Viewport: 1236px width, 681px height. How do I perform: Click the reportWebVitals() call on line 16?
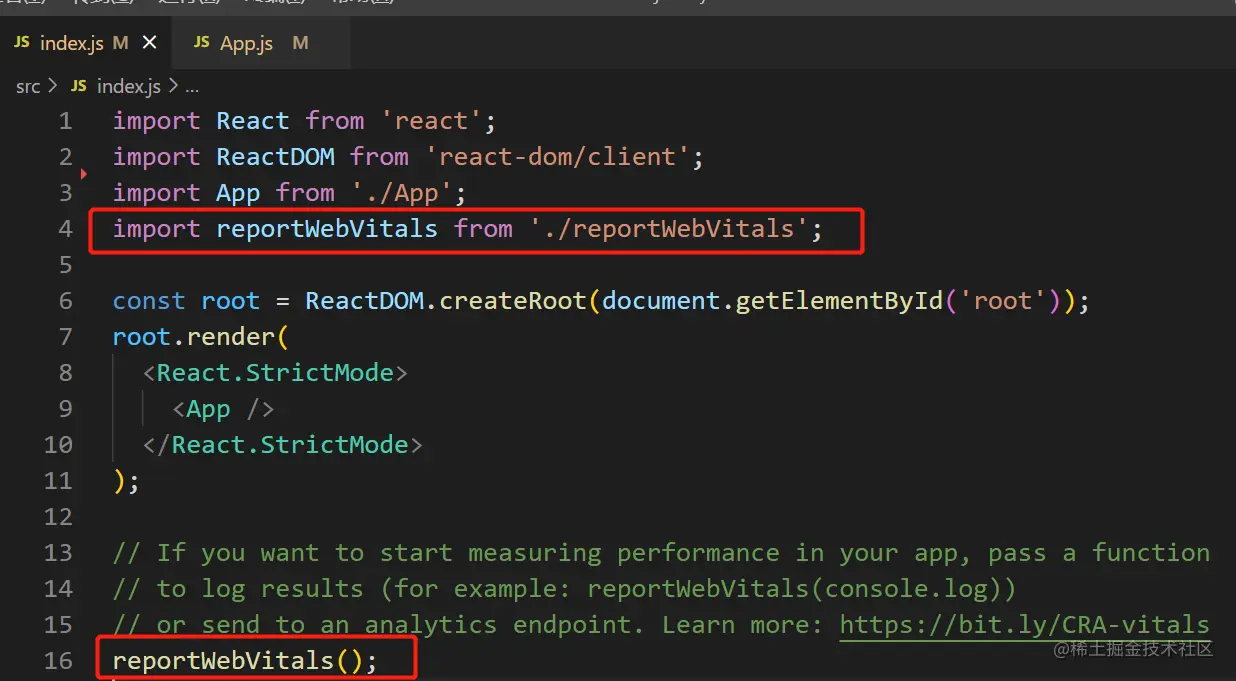(246, 661)
